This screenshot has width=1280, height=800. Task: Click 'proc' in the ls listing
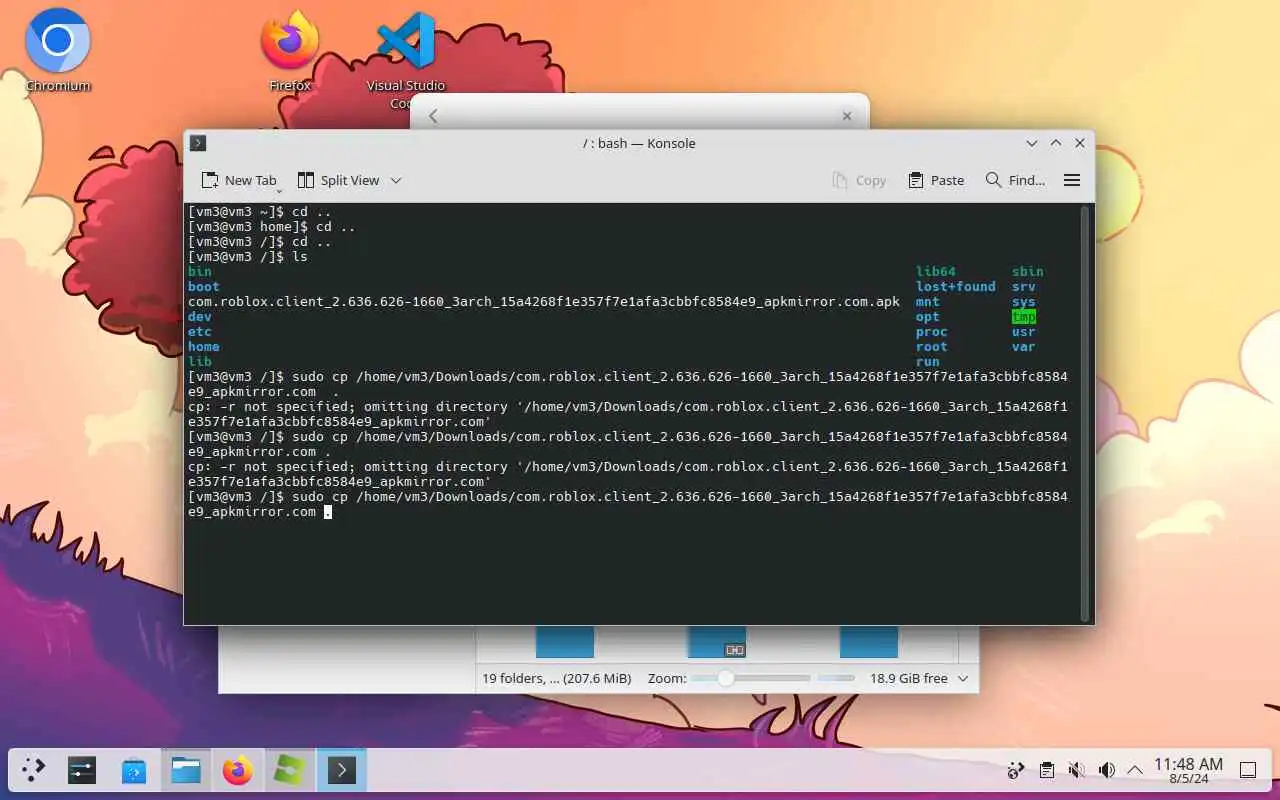(931, 332)
